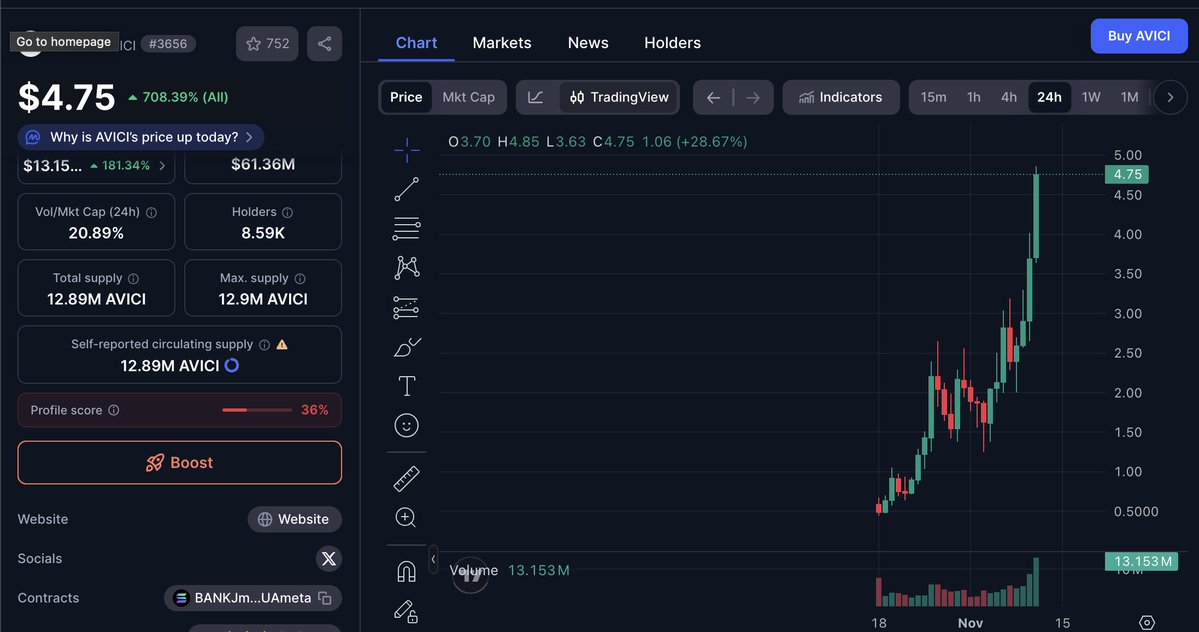Toggle the magnet snap mode
Screen dimensions: 1199x632
click(406, 571)
